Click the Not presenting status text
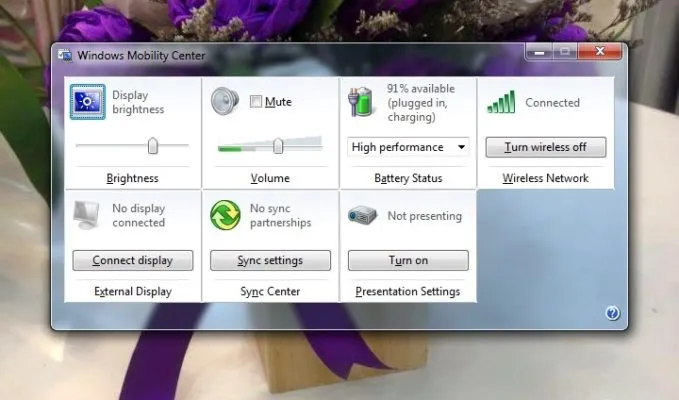This screenshot has height=400, width=679. click(x=424, y=216)
